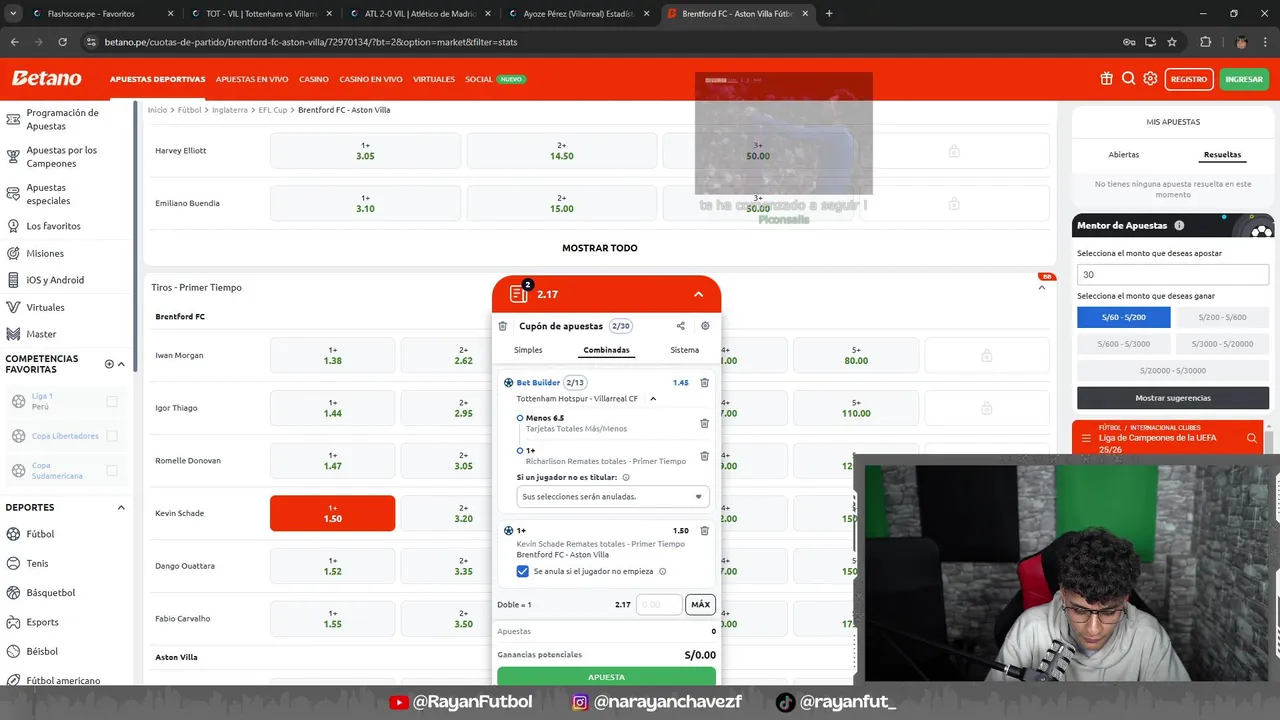Tick the Copa Sudamericana favorite checkbox
The image size is (1280, 720).
(x=112, y=471)
